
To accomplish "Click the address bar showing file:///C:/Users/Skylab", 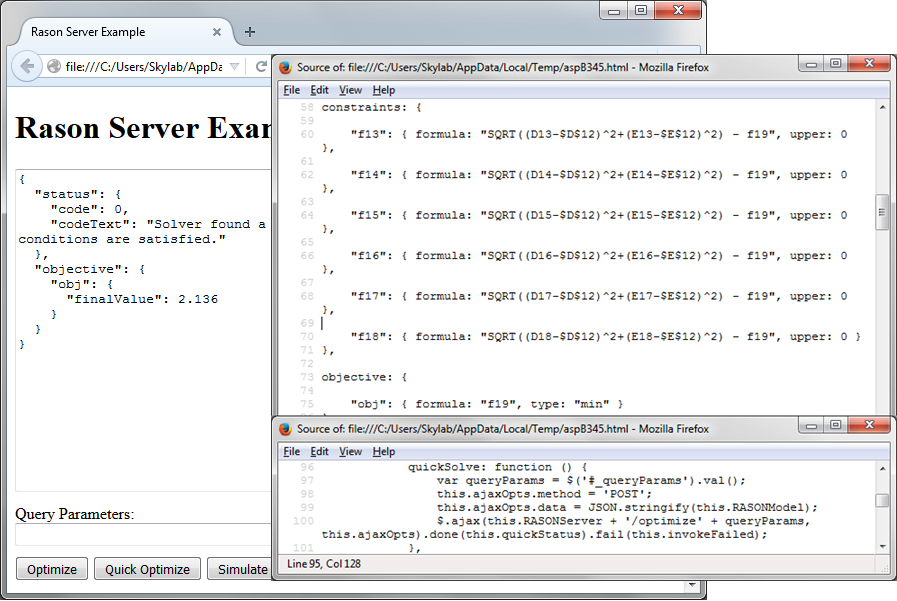I will tap(144, 67).
